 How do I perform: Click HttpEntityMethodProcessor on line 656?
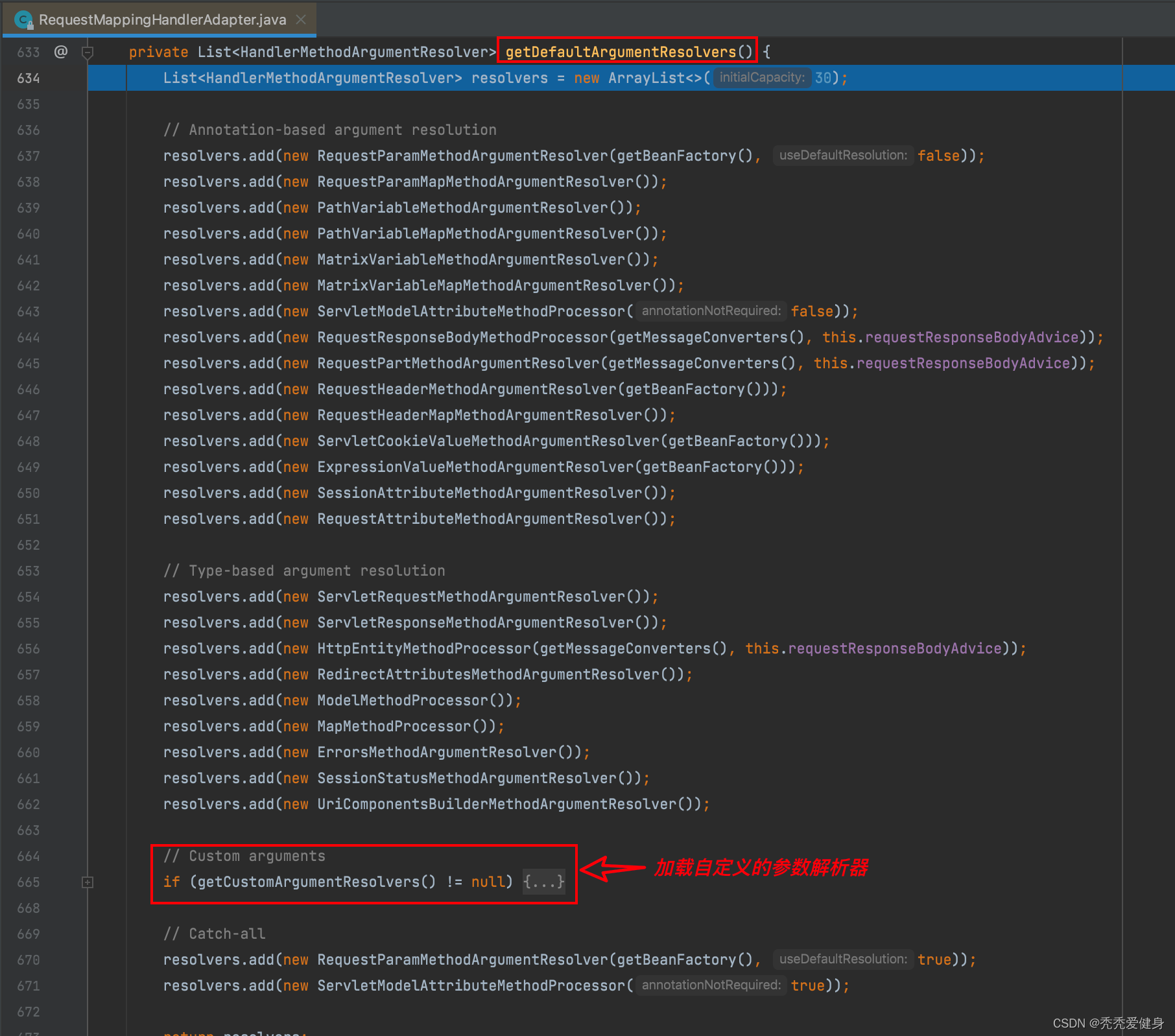pos(424,648)
